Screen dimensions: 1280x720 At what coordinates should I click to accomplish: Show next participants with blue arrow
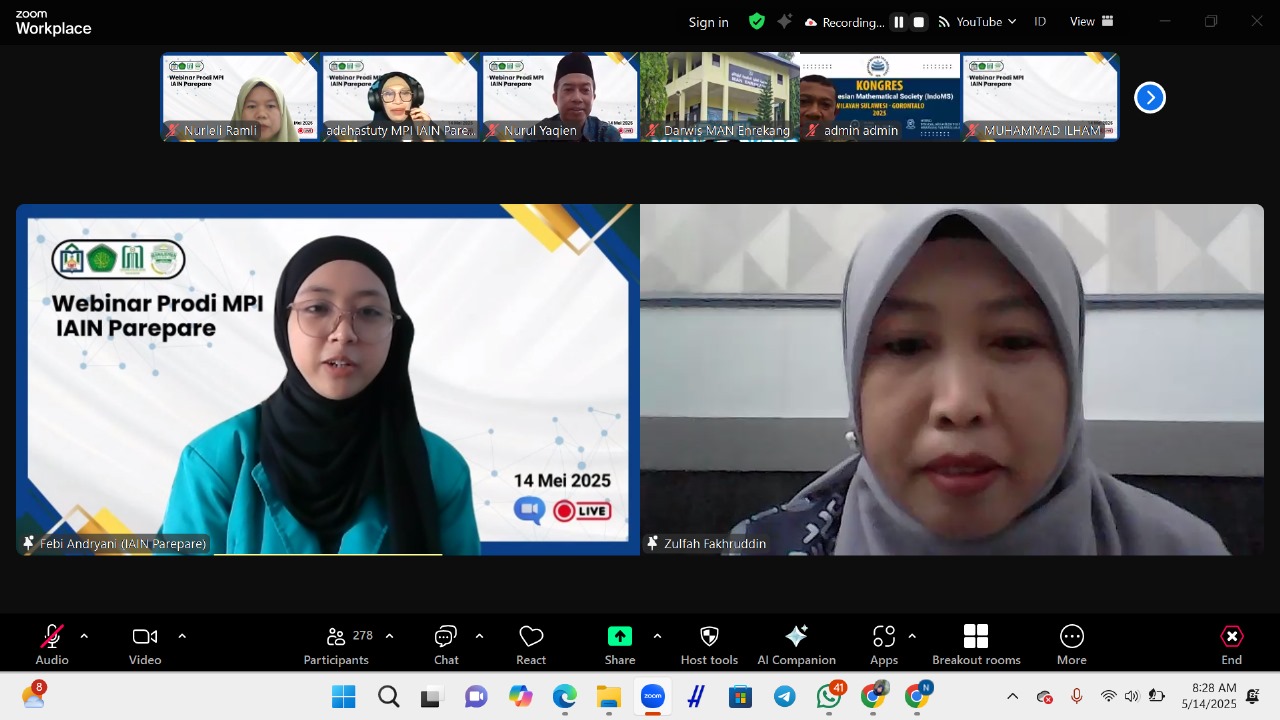[1150, 97]
